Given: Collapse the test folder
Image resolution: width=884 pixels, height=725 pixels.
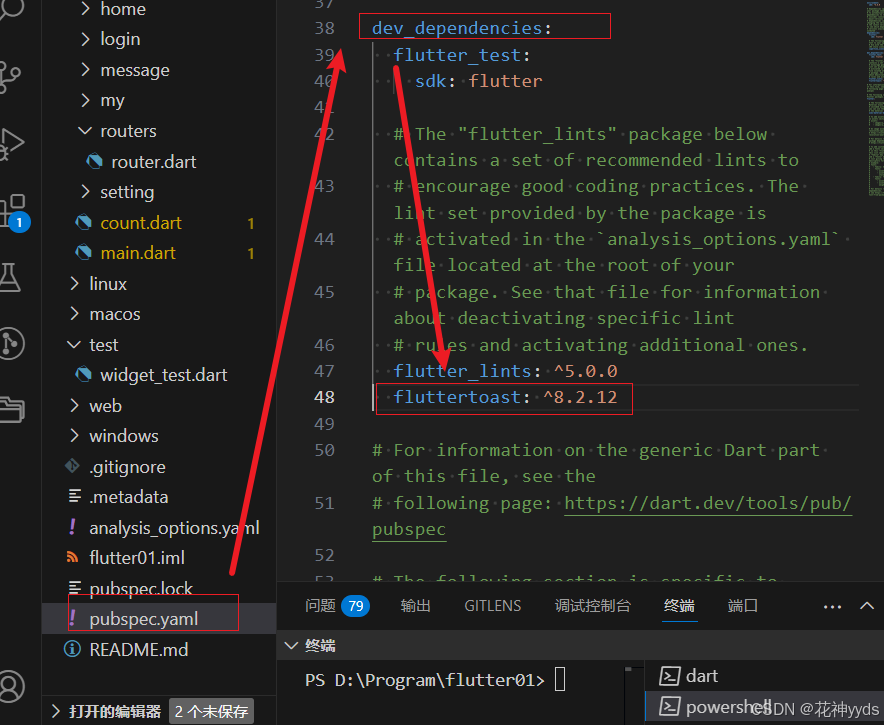Looking at the screenshot, I should coord(74,344).
